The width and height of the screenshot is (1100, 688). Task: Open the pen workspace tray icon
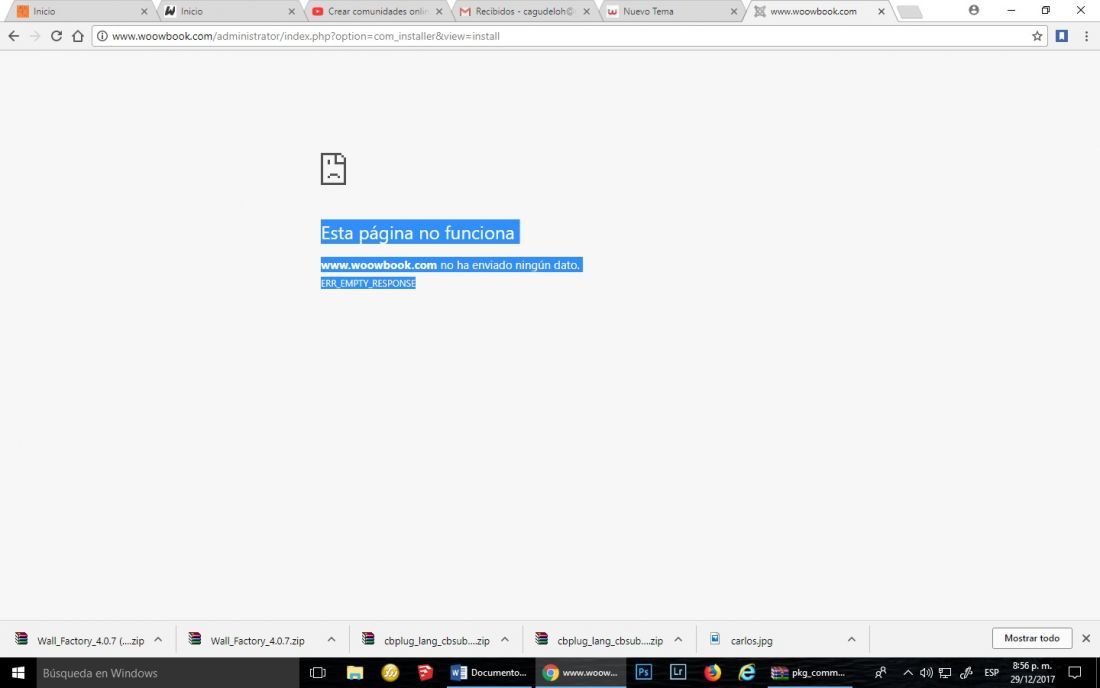click(x=966, y=673)
